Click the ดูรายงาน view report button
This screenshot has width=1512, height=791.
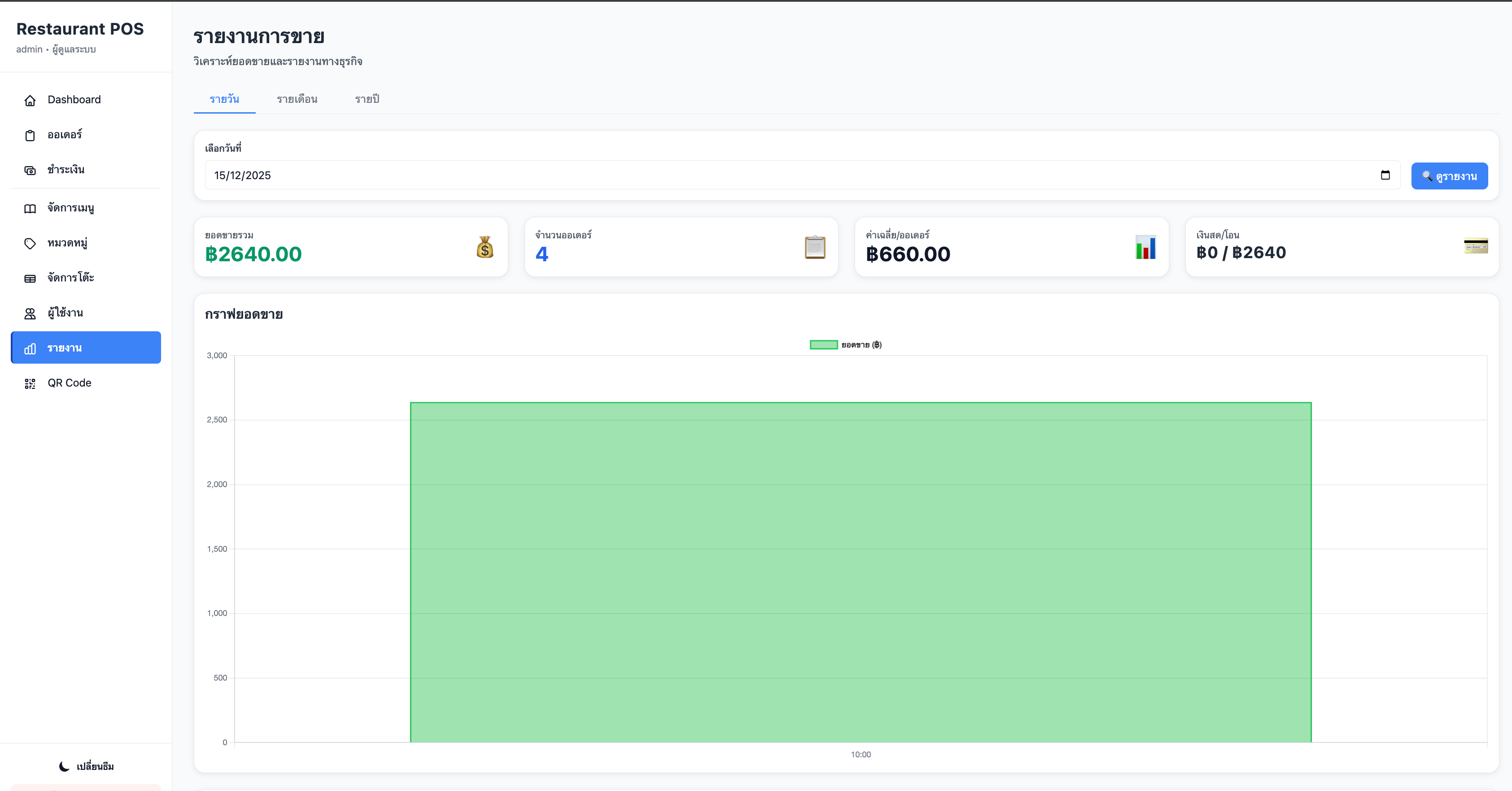[x=1449, y=176]
